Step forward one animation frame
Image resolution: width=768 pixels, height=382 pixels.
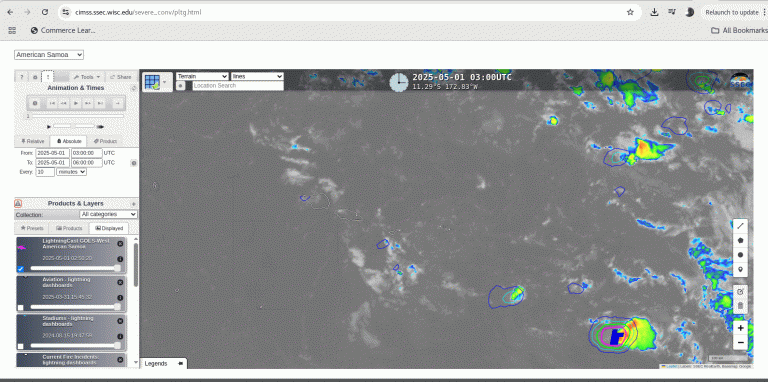point(88,103)
